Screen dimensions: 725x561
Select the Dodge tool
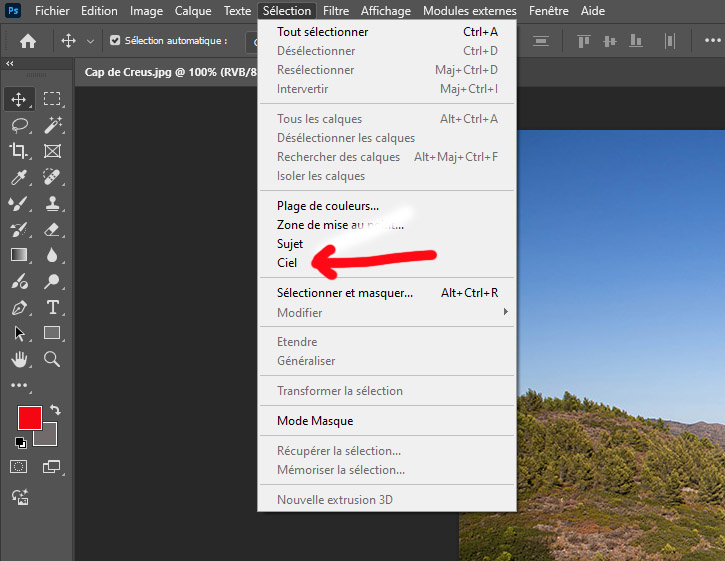coord(52,281)
